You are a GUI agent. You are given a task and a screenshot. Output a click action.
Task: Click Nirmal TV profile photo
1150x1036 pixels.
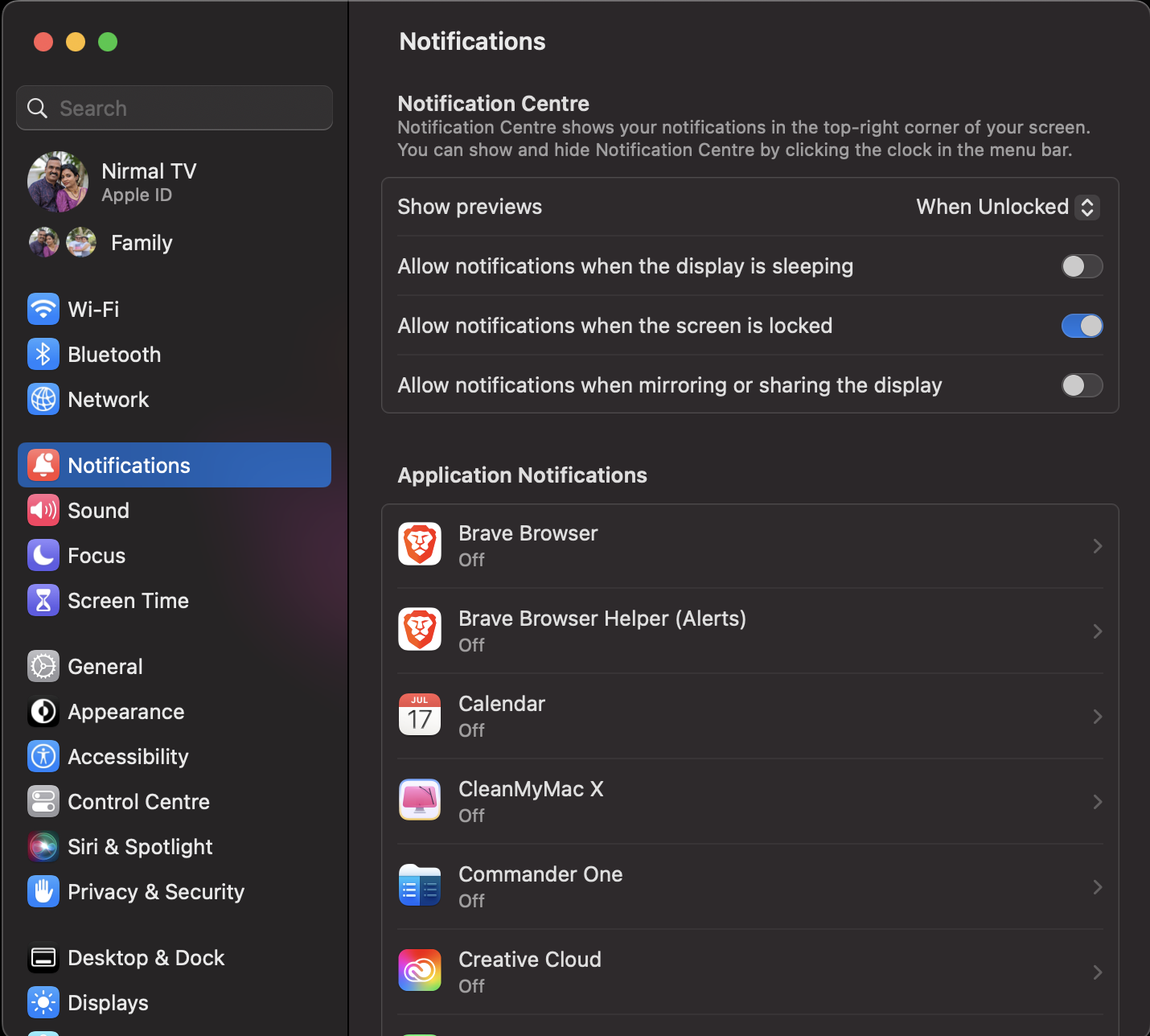(58, 182)
